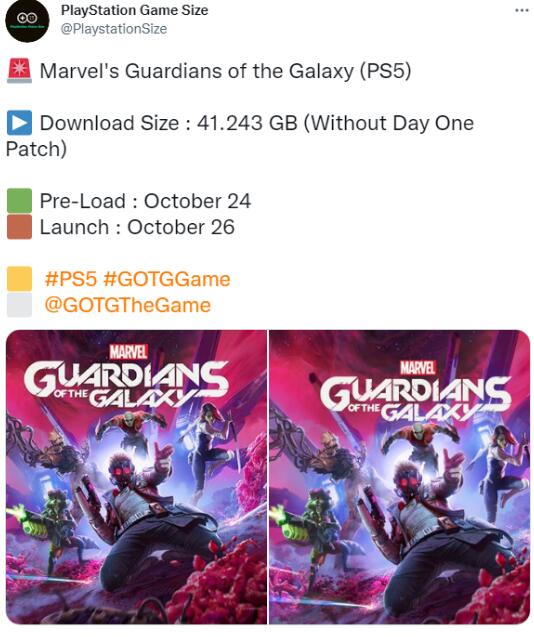This screenshot has width=534, height=637.
Task: Open the PlayStation Game Size profile avatar
Action: 27,20
